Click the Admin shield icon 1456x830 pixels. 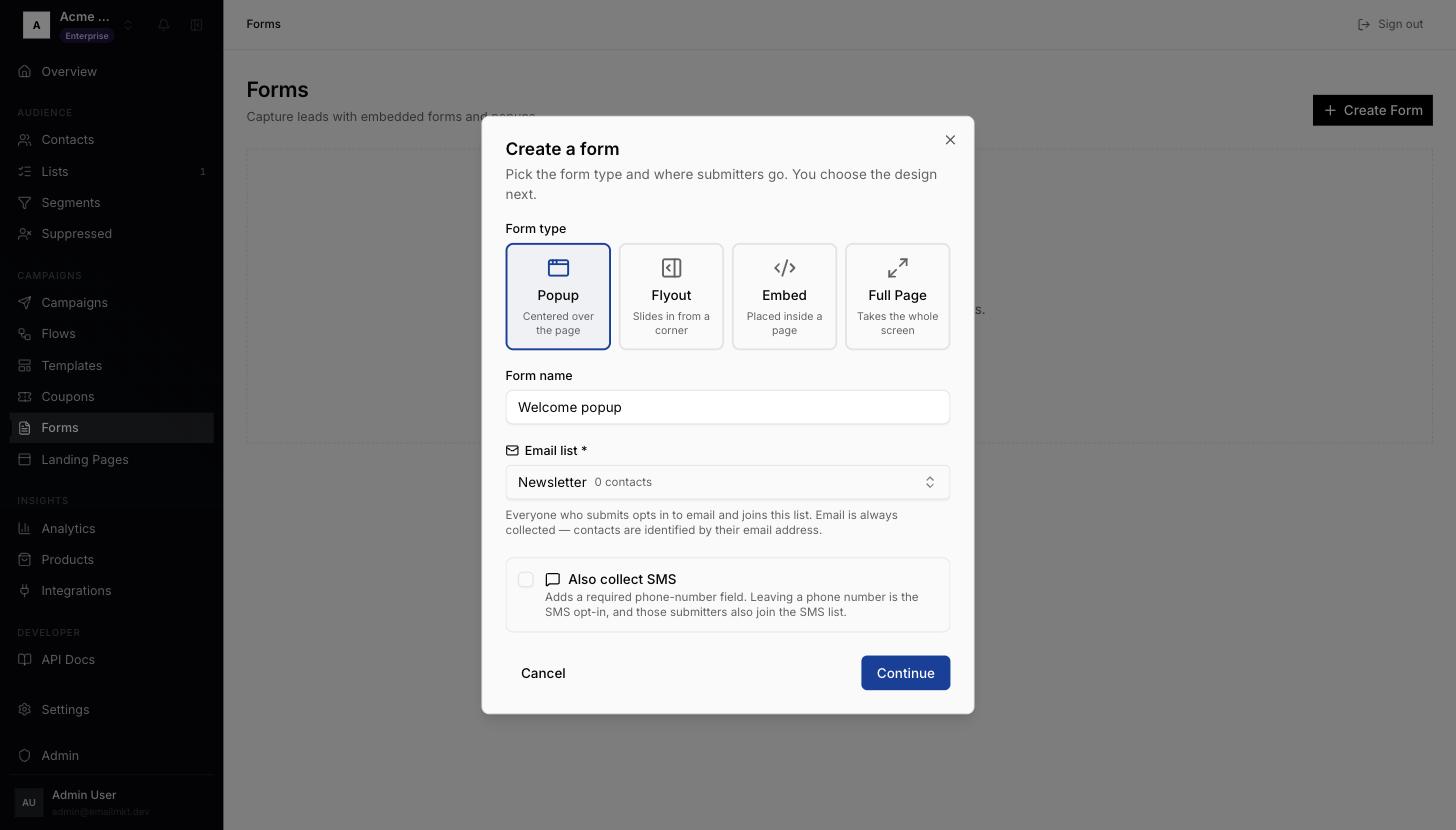click(25, 756)
